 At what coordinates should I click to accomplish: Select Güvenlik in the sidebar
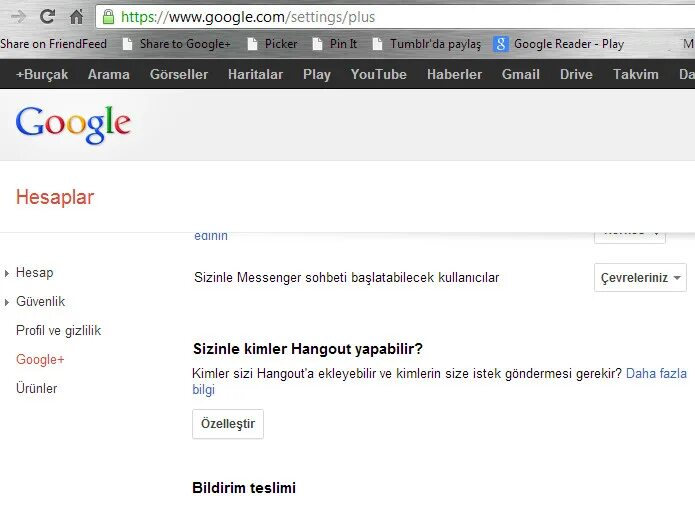pos(40,301)
